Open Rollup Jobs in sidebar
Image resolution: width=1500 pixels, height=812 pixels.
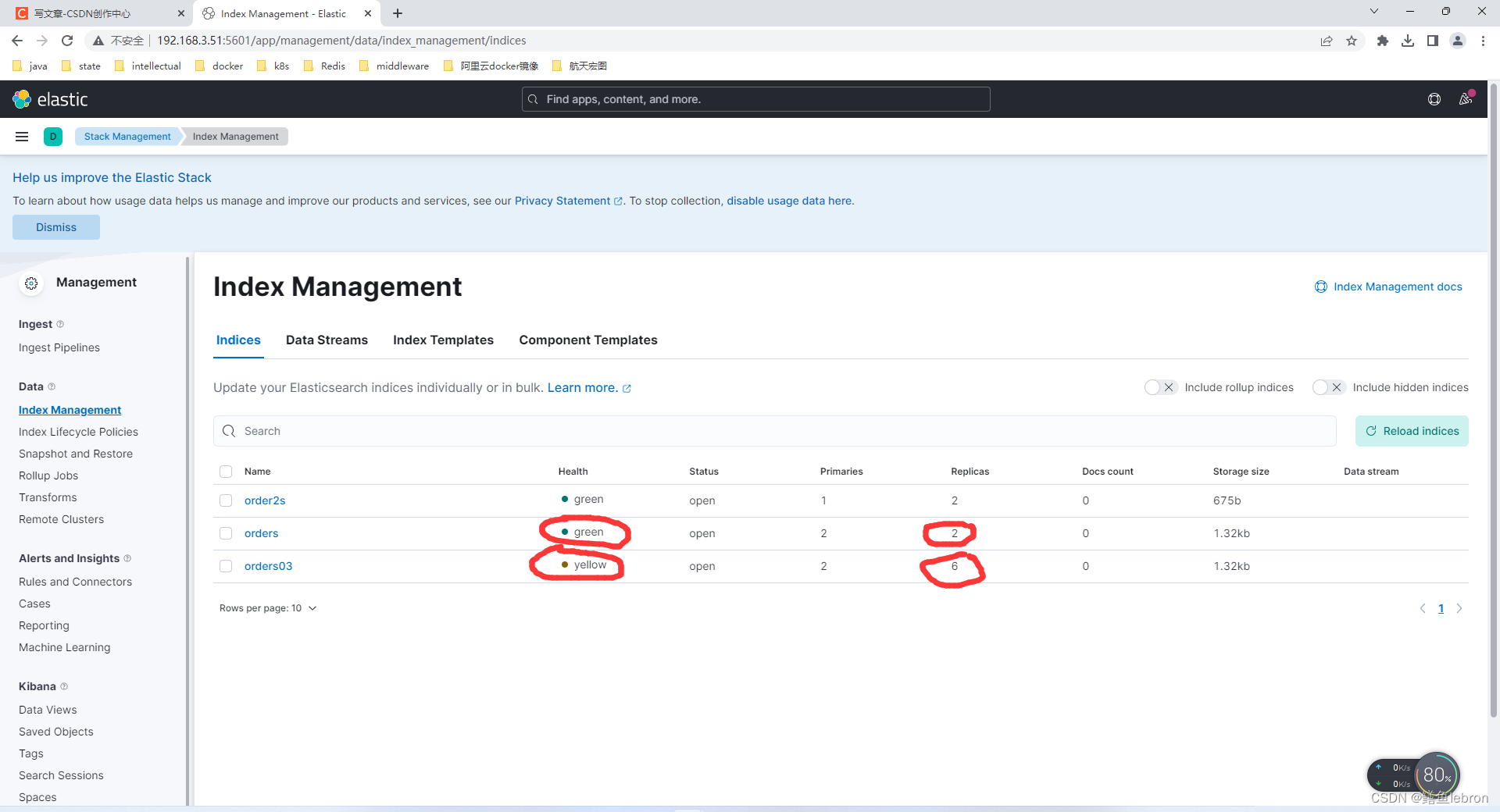coord(48,475)
